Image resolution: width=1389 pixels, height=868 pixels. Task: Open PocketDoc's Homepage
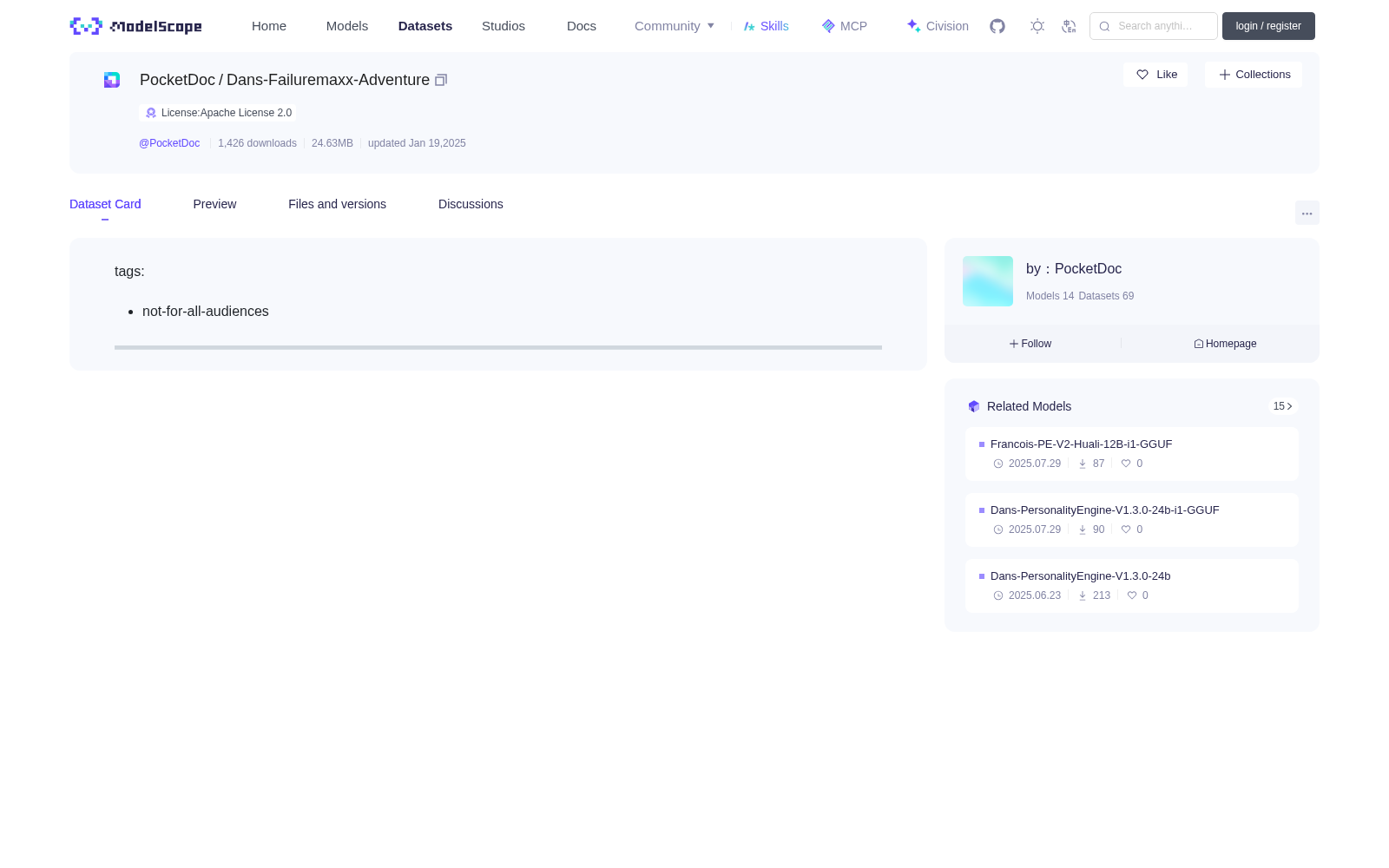pyautogui.click(x=1225, y=344)
